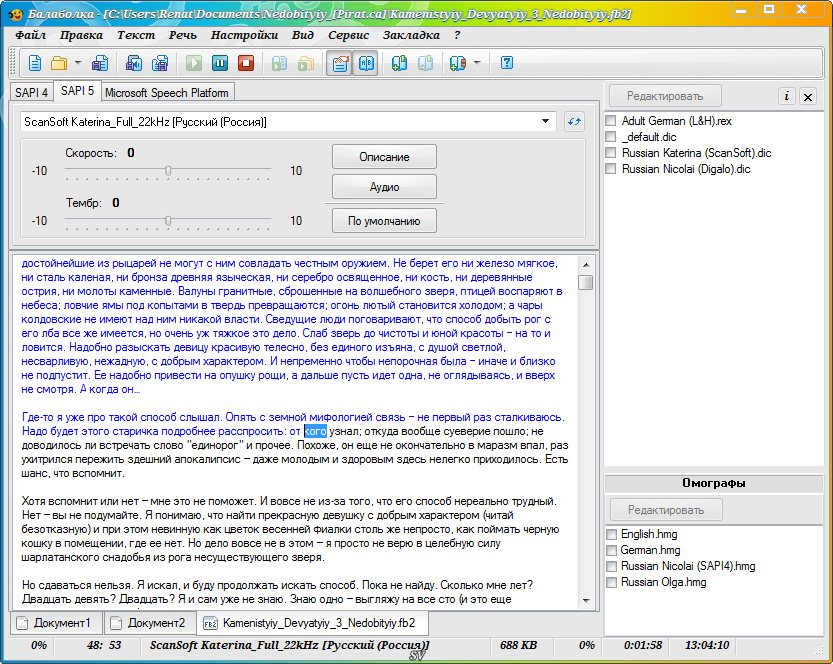Open the ScanSoft Katerina voice dropdown
This screenshot has width=833, height=664.
[546, 122]
